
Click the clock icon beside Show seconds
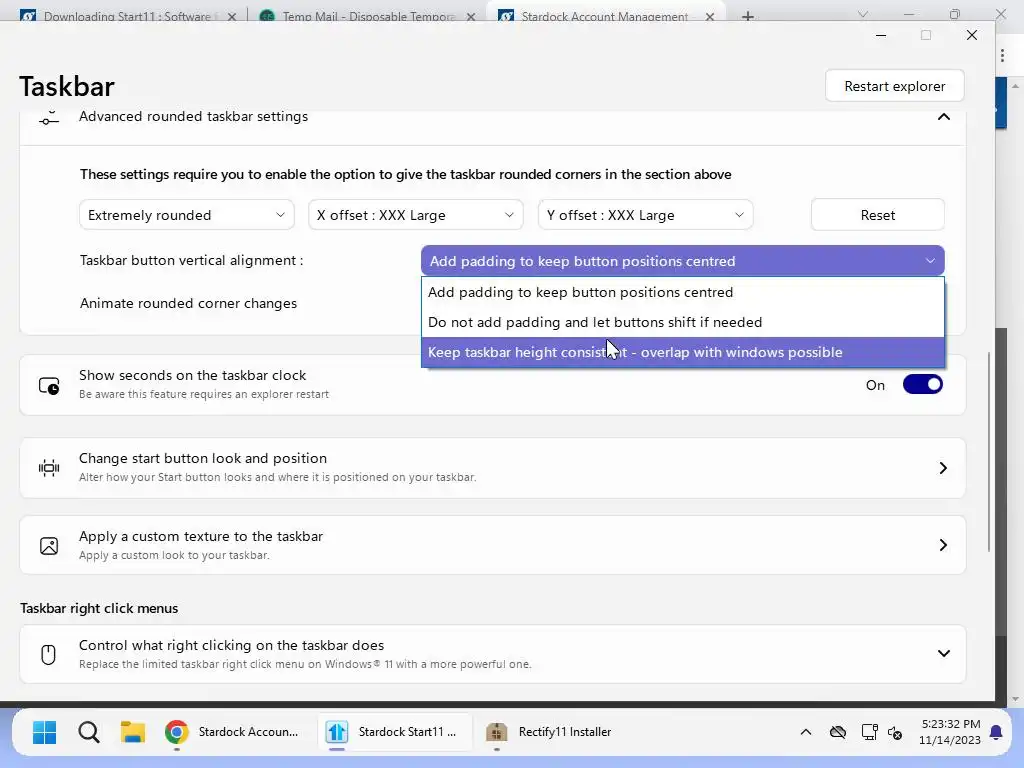point(49,386)
